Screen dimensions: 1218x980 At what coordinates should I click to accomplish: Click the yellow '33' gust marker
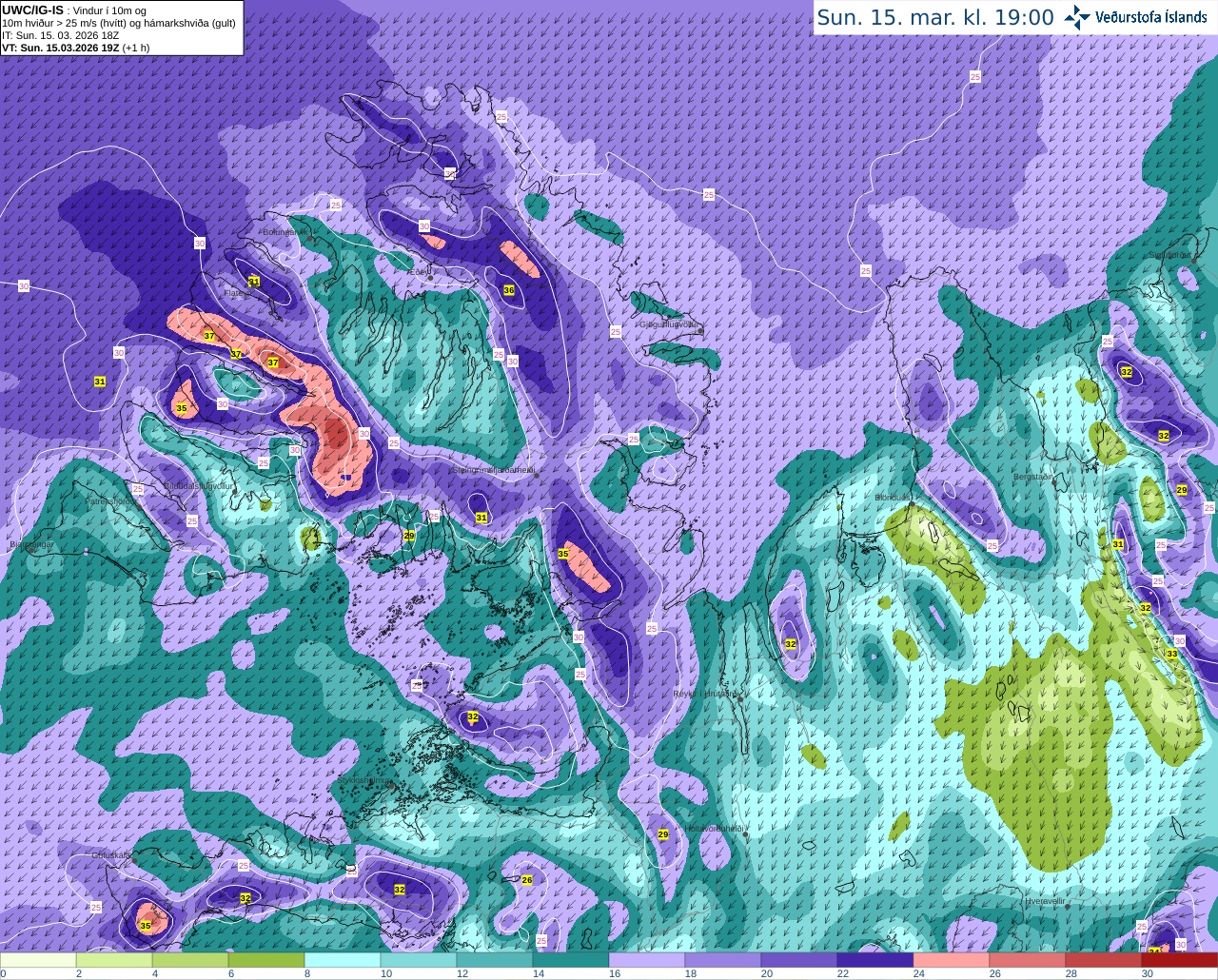point(1172,654)
